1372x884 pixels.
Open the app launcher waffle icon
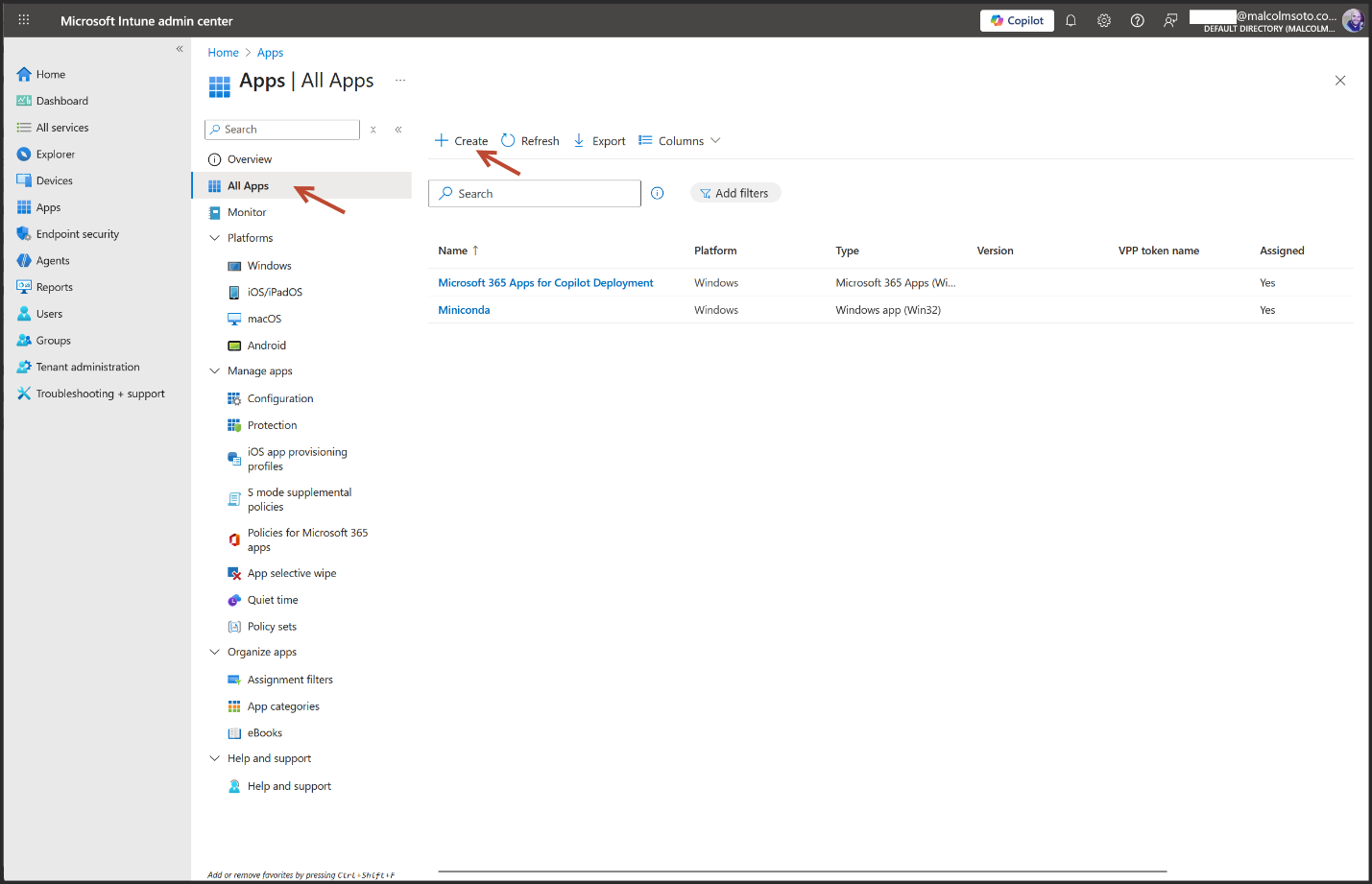point(24,20)
